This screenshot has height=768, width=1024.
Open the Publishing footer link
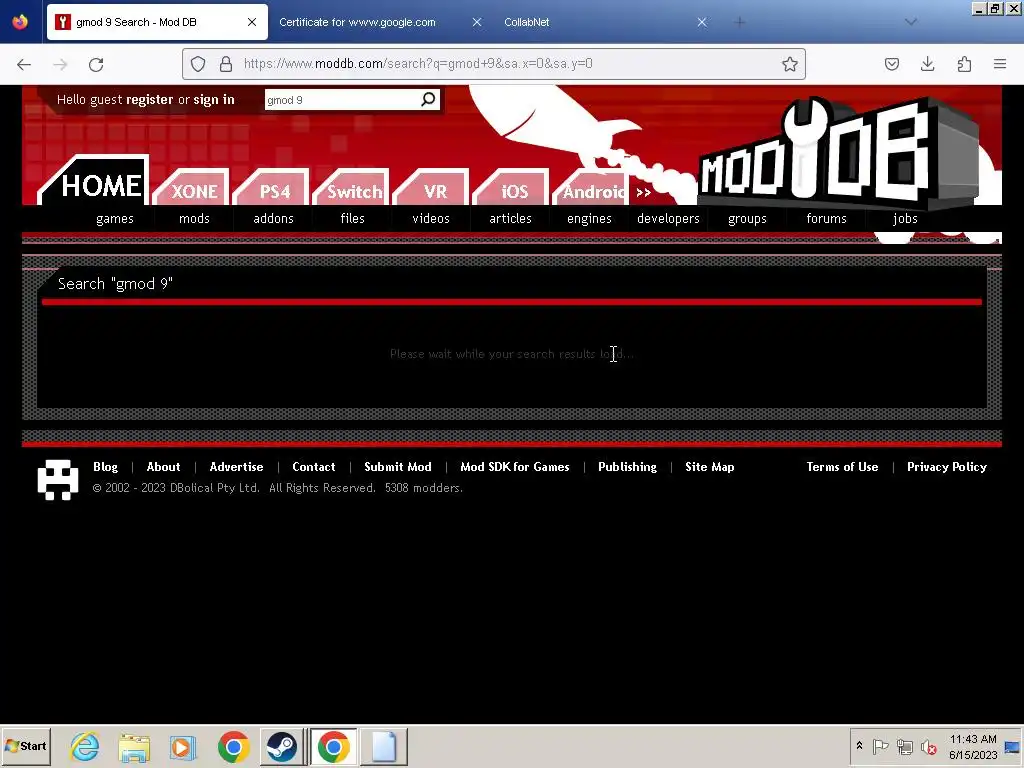(x=627, y=467)
